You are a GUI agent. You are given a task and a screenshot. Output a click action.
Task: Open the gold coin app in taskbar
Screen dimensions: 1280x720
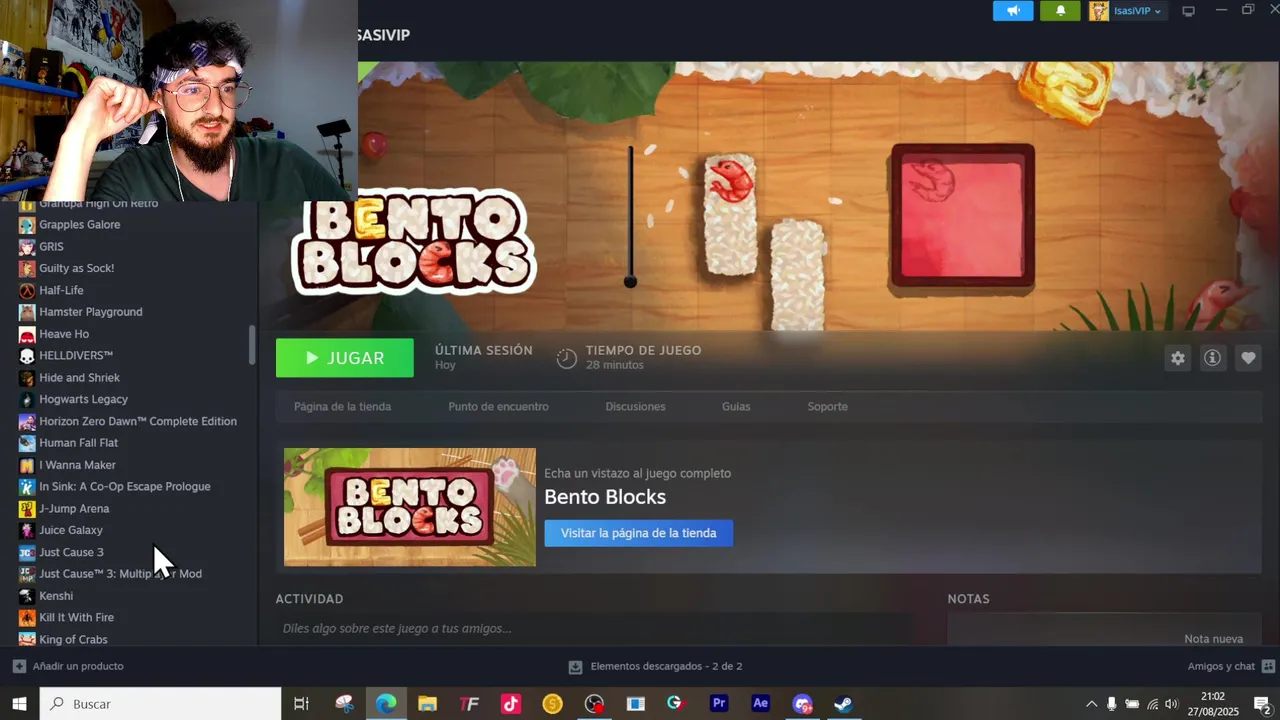[x=552, y=704]
